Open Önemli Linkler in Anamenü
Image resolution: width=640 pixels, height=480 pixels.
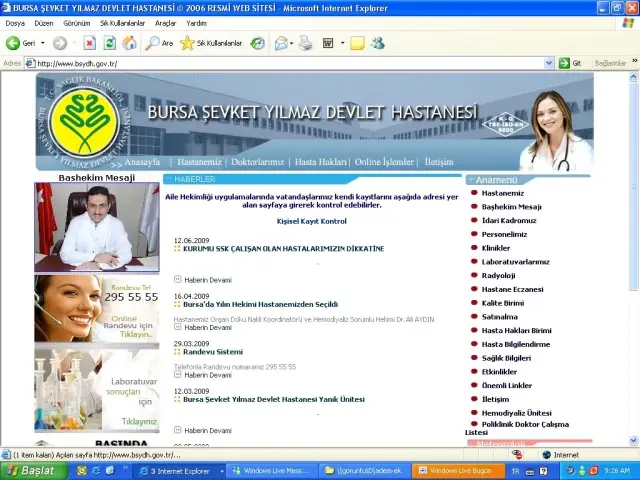pyautogui.click(x=507, y=386)
